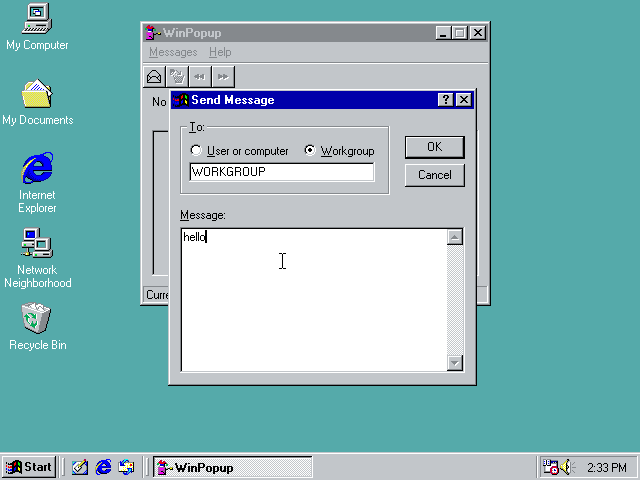Viewport: 640px width, 480px height.
Task: Launch Internet Explorer from quick launch bar
Action: pyautogui.click(x=103, y=467)
